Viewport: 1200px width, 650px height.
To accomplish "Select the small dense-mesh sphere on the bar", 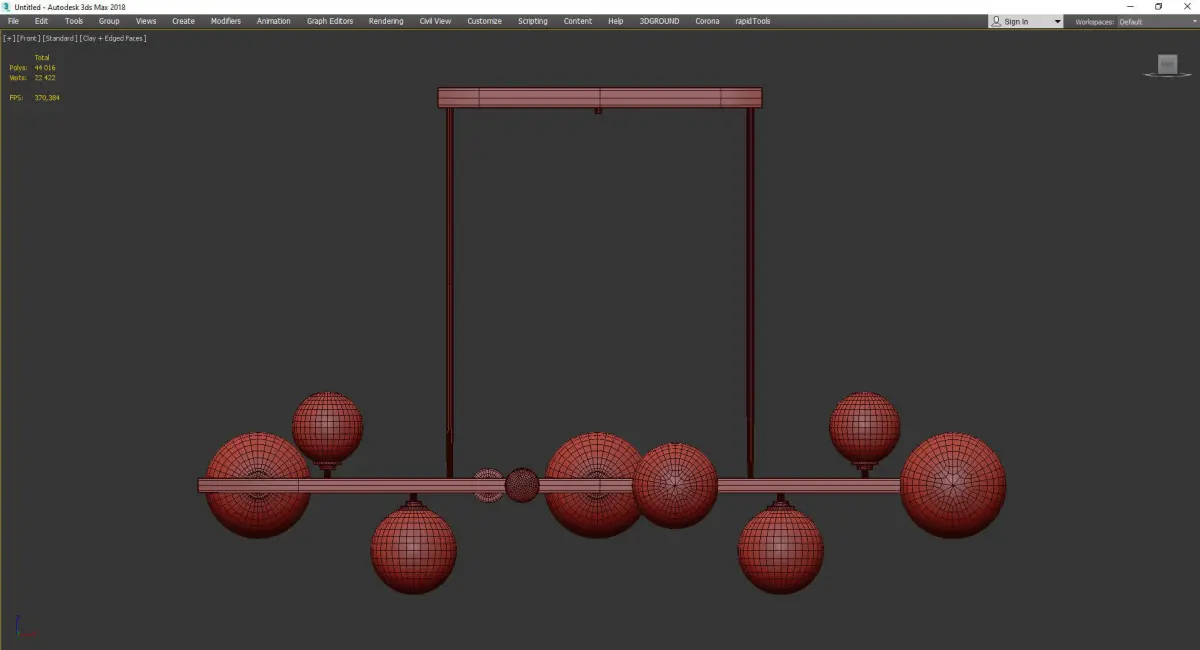I will coord(522,485).
